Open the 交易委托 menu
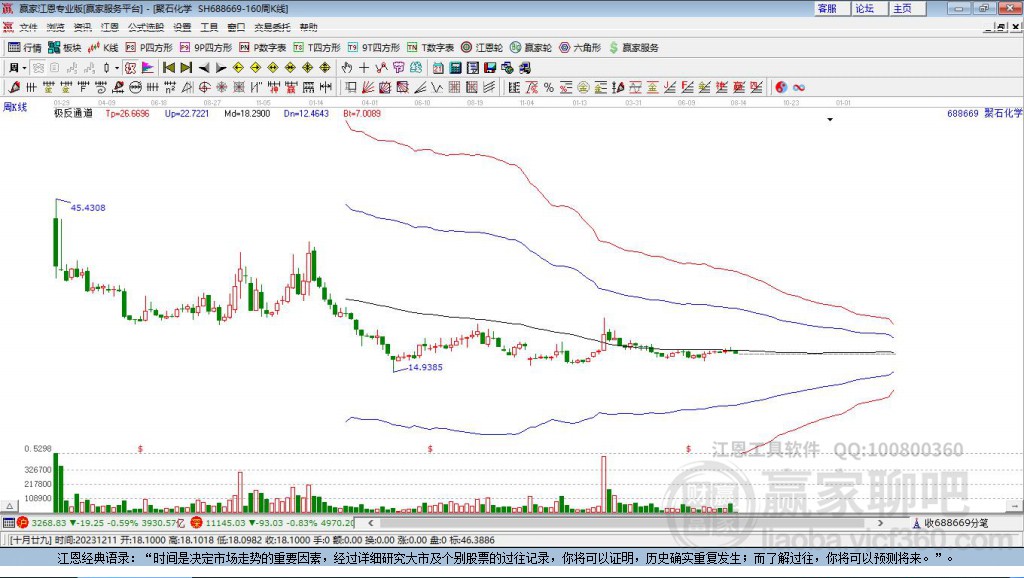 pos(272,27)
